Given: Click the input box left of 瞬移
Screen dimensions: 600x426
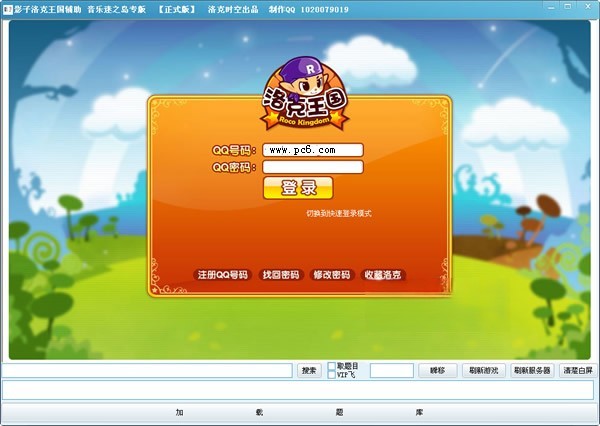Looking at the screenshot, I should coord(392,371).
